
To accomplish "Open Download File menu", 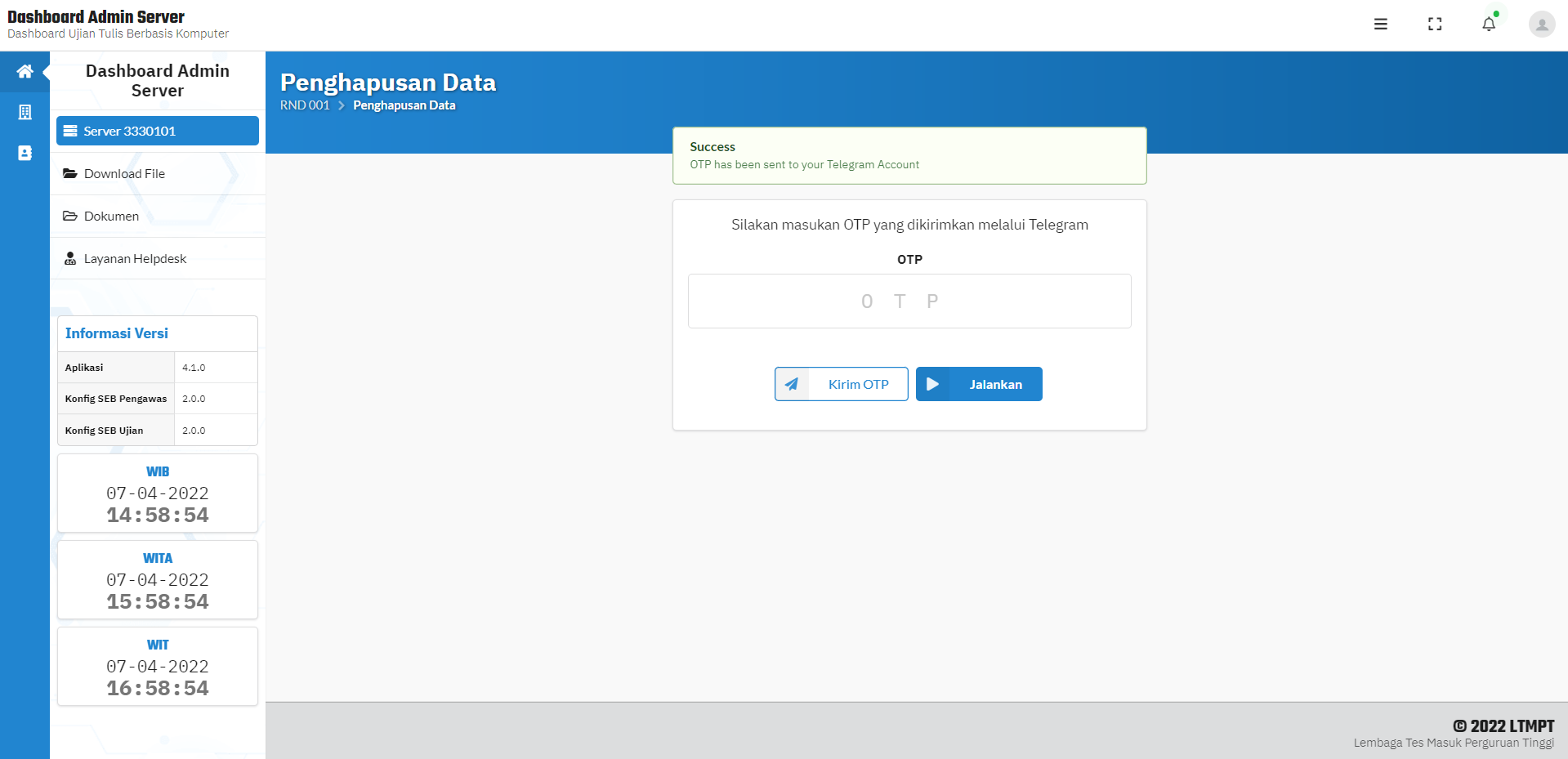I will [158, 173].
